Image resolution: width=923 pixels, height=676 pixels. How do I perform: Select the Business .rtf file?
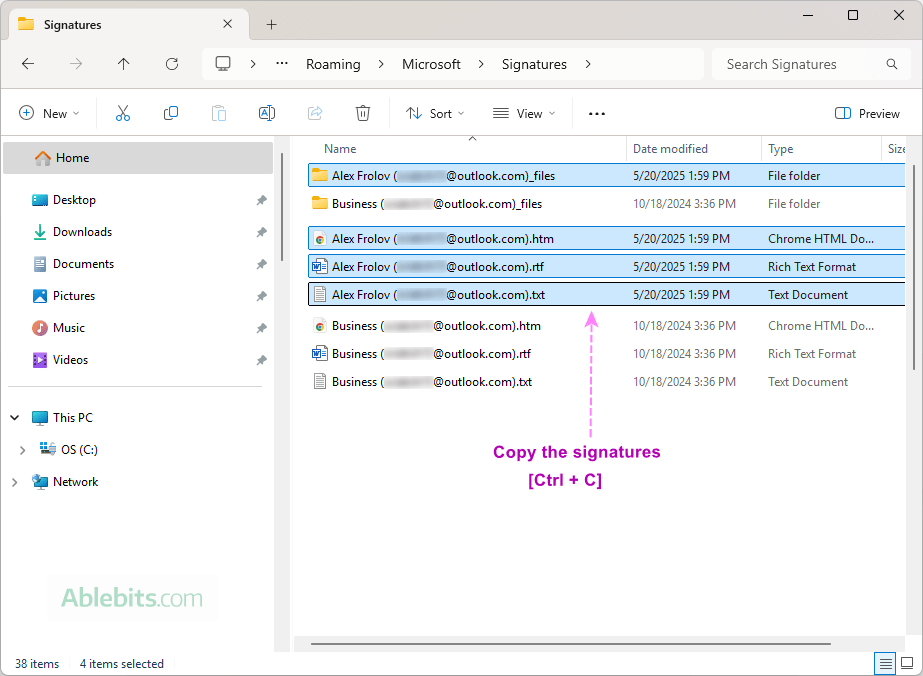point(606,354)
